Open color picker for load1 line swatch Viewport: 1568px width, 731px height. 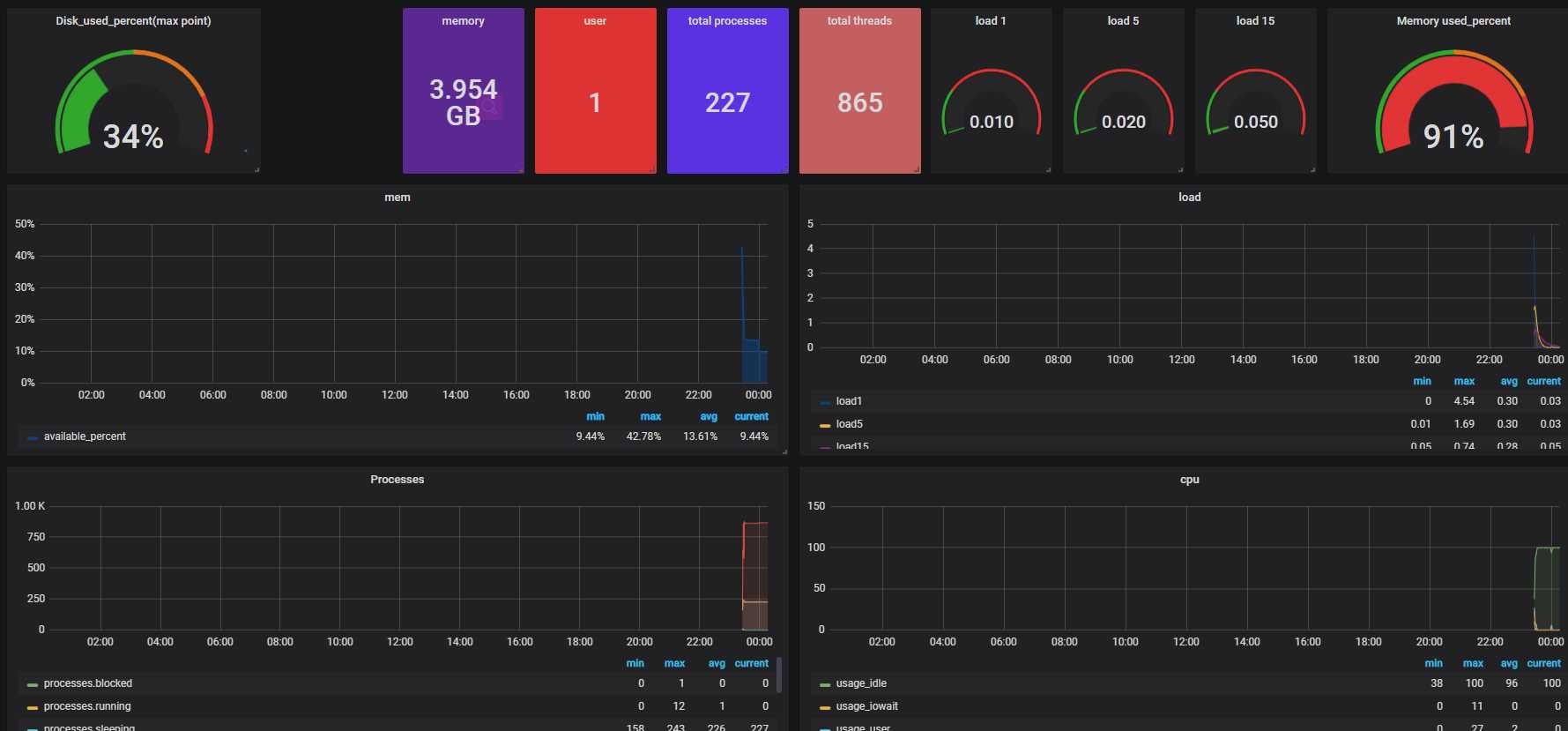pyautogui.click(x=825, y=402)
